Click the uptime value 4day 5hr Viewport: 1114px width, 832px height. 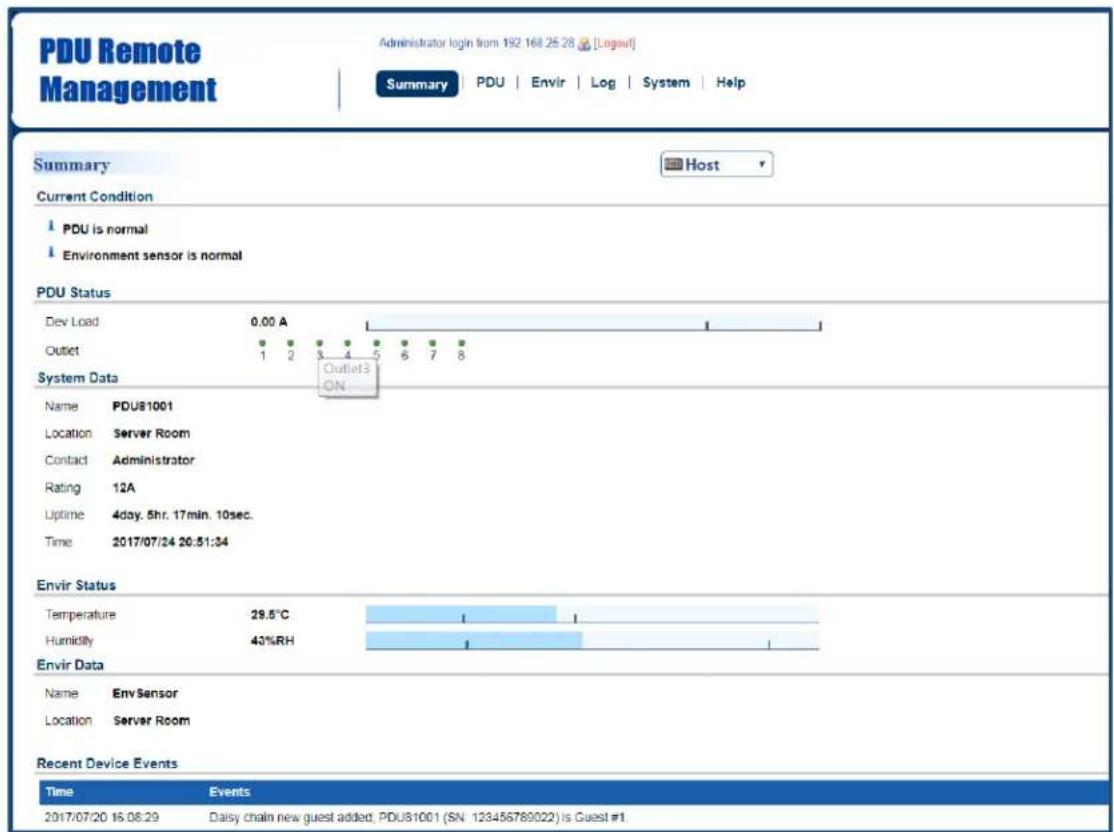(183, 514)
